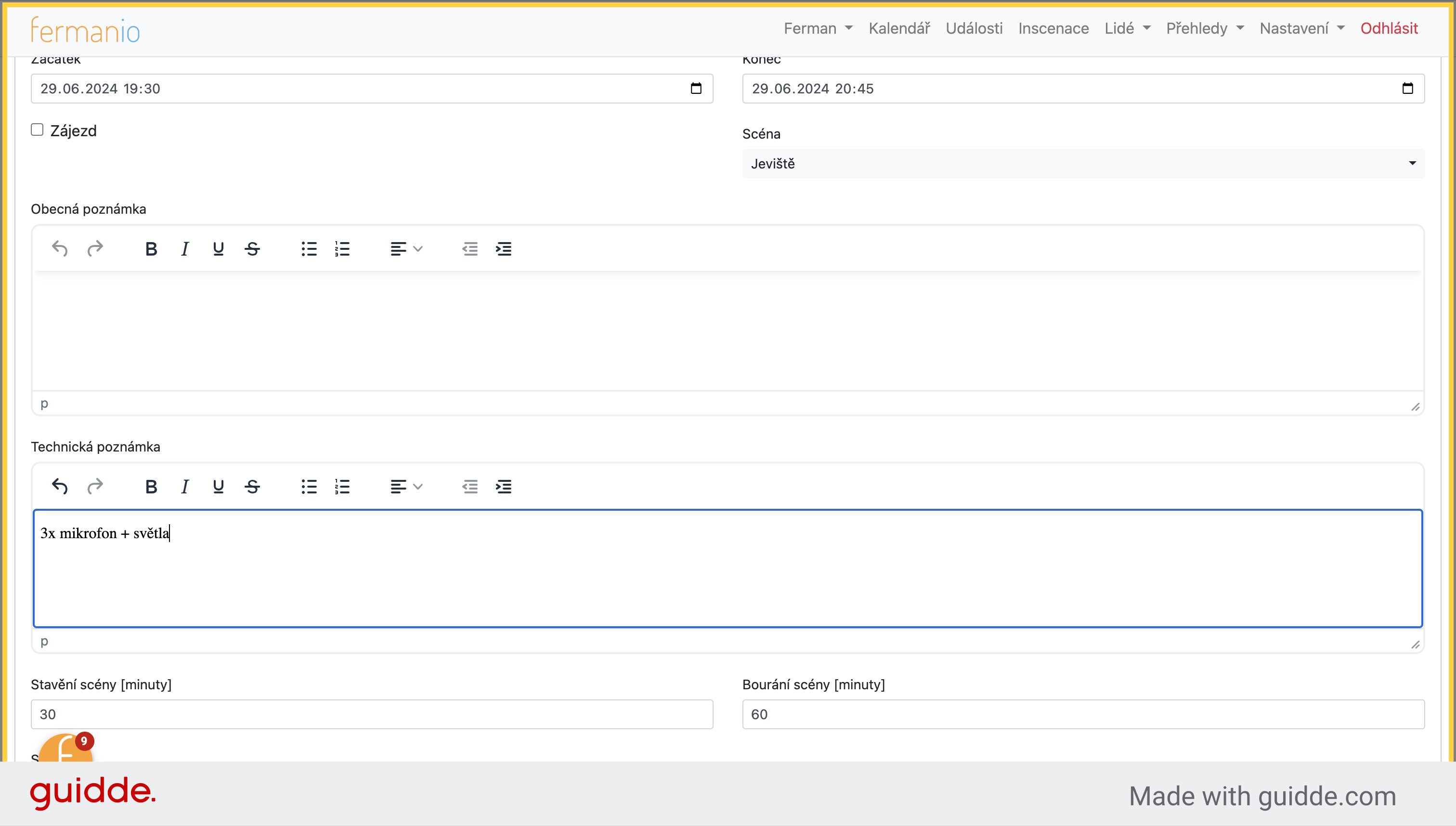Expand the Ferman menu
1456x826 pixels.
[818, 28]
